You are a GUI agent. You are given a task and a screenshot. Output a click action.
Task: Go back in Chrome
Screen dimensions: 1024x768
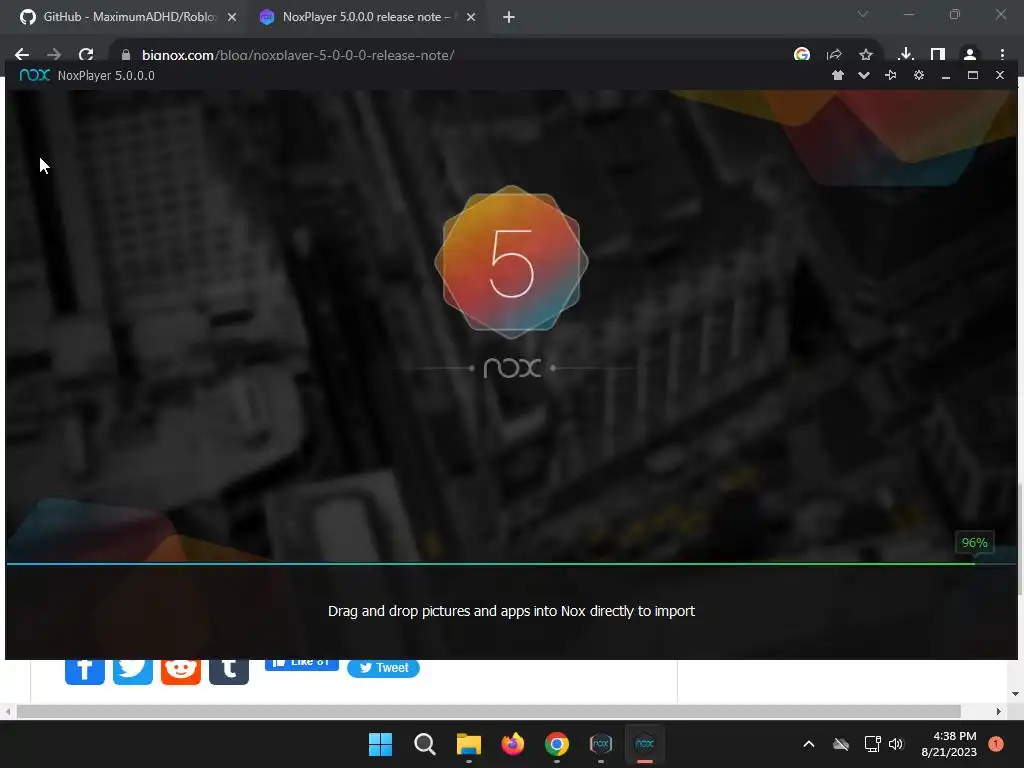(22, 55)
